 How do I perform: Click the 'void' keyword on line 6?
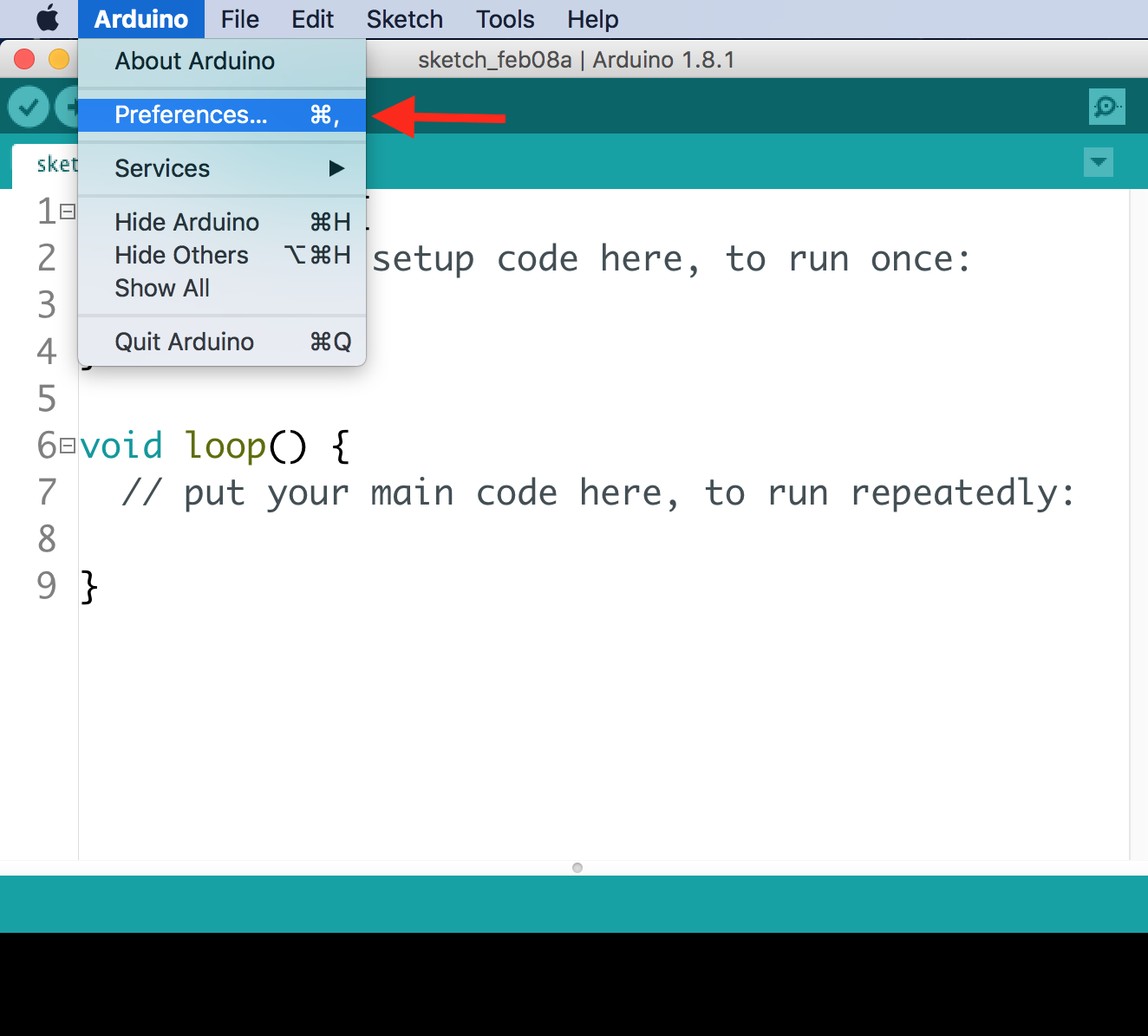pyautogui.click(x=121, y=446)
